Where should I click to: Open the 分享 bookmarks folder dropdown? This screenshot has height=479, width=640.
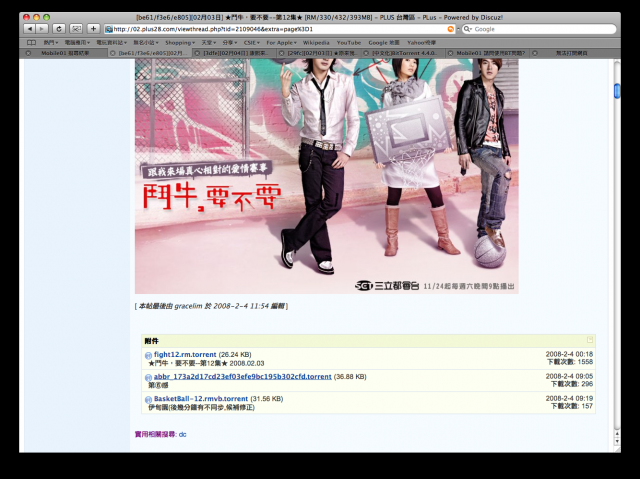pos(230,42)
